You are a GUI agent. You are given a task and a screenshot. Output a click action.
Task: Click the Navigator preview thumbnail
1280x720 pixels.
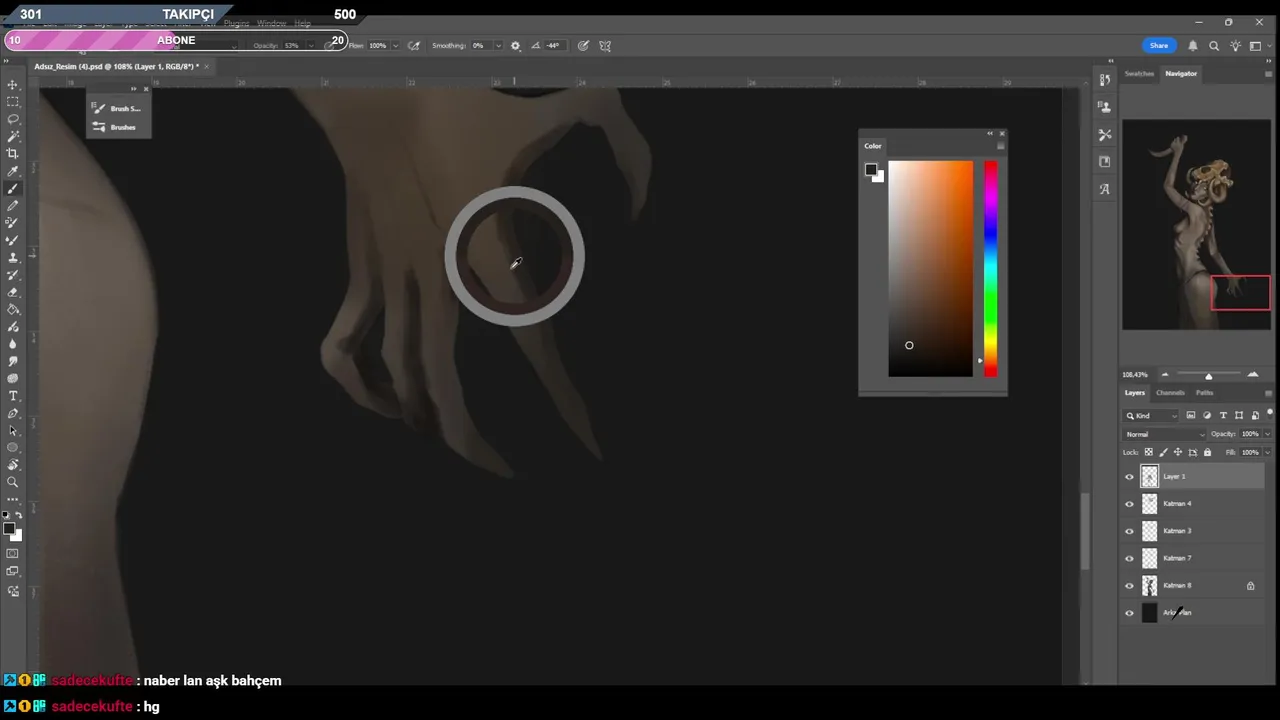(1196, 225)
